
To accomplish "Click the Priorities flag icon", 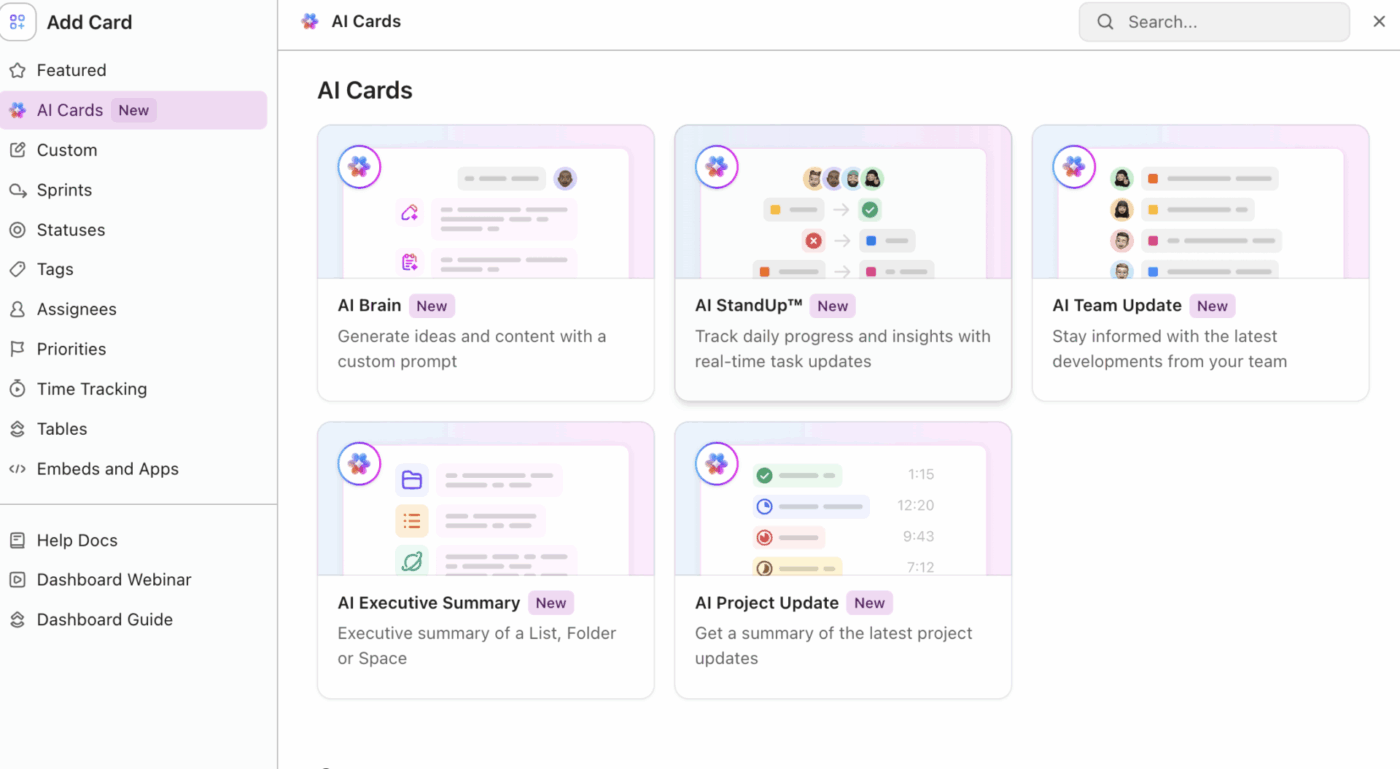I will pos(17,349).
